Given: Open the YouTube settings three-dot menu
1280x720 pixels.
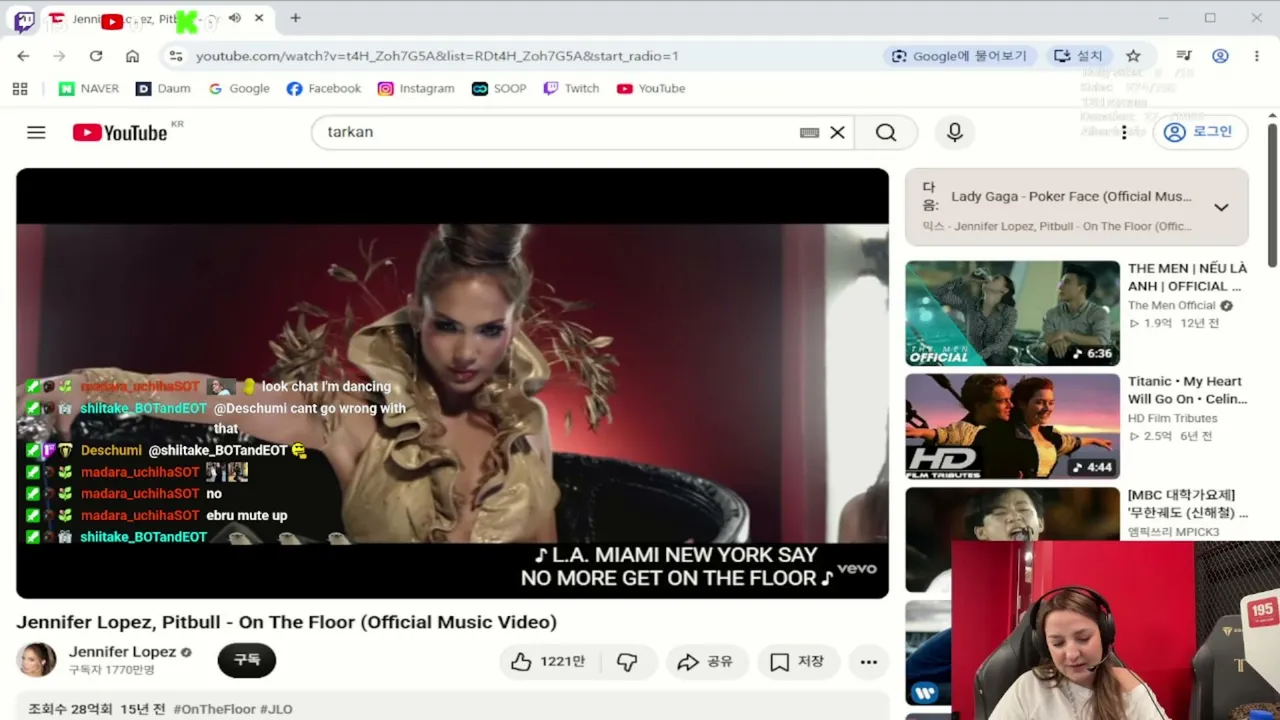Looking at the screenshot, I should point(1124,132).
